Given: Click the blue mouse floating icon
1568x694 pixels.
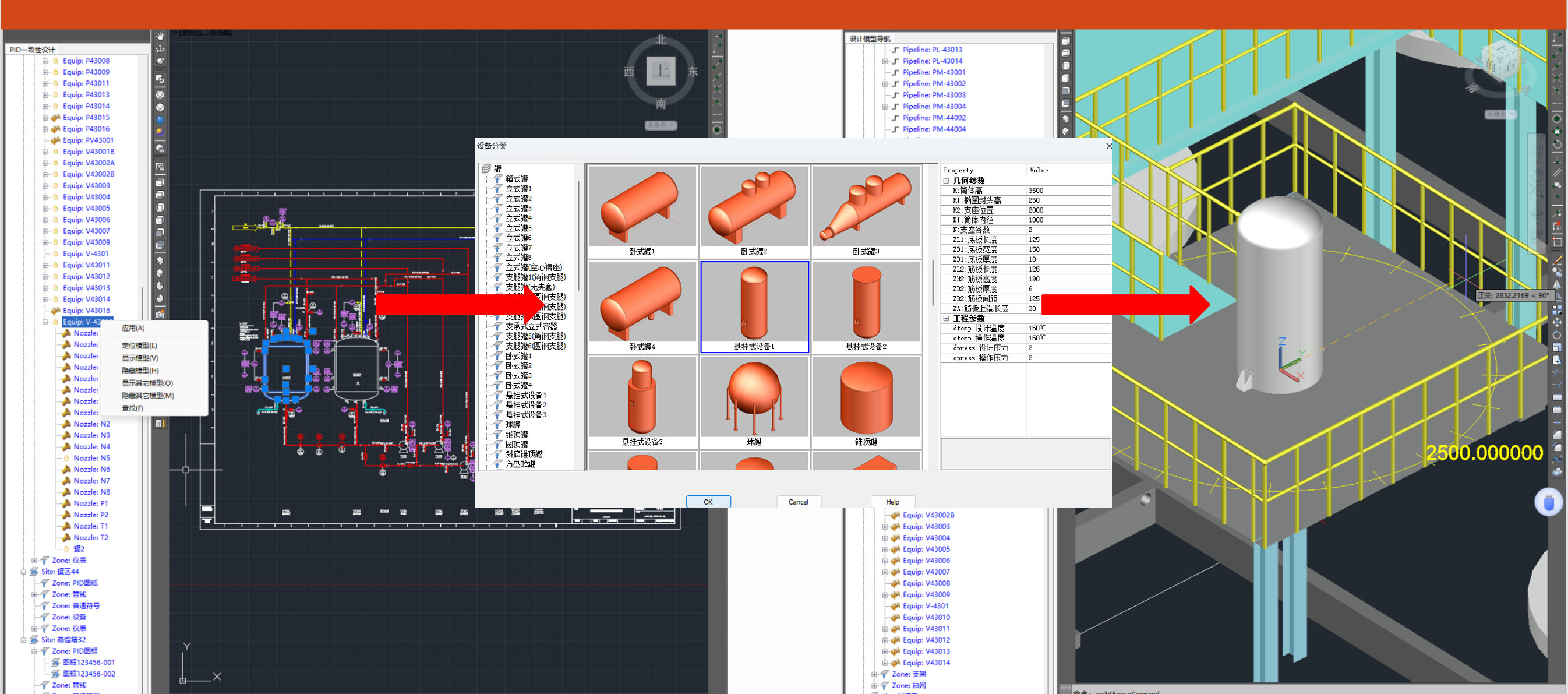Looking at the screenshot, I should click(1548, 502).
